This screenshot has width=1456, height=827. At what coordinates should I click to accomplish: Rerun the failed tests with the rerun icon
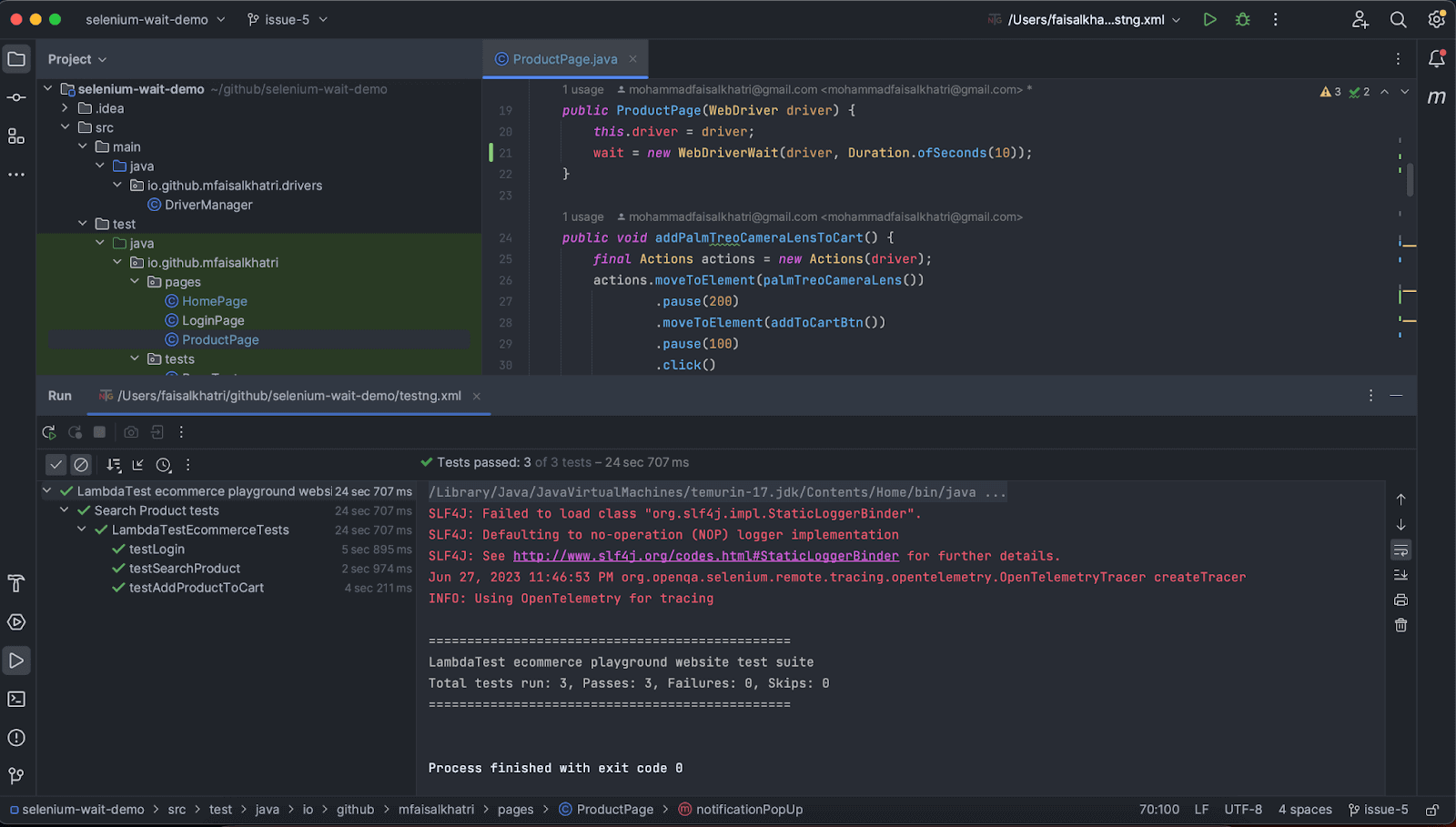tap(75, 432)
